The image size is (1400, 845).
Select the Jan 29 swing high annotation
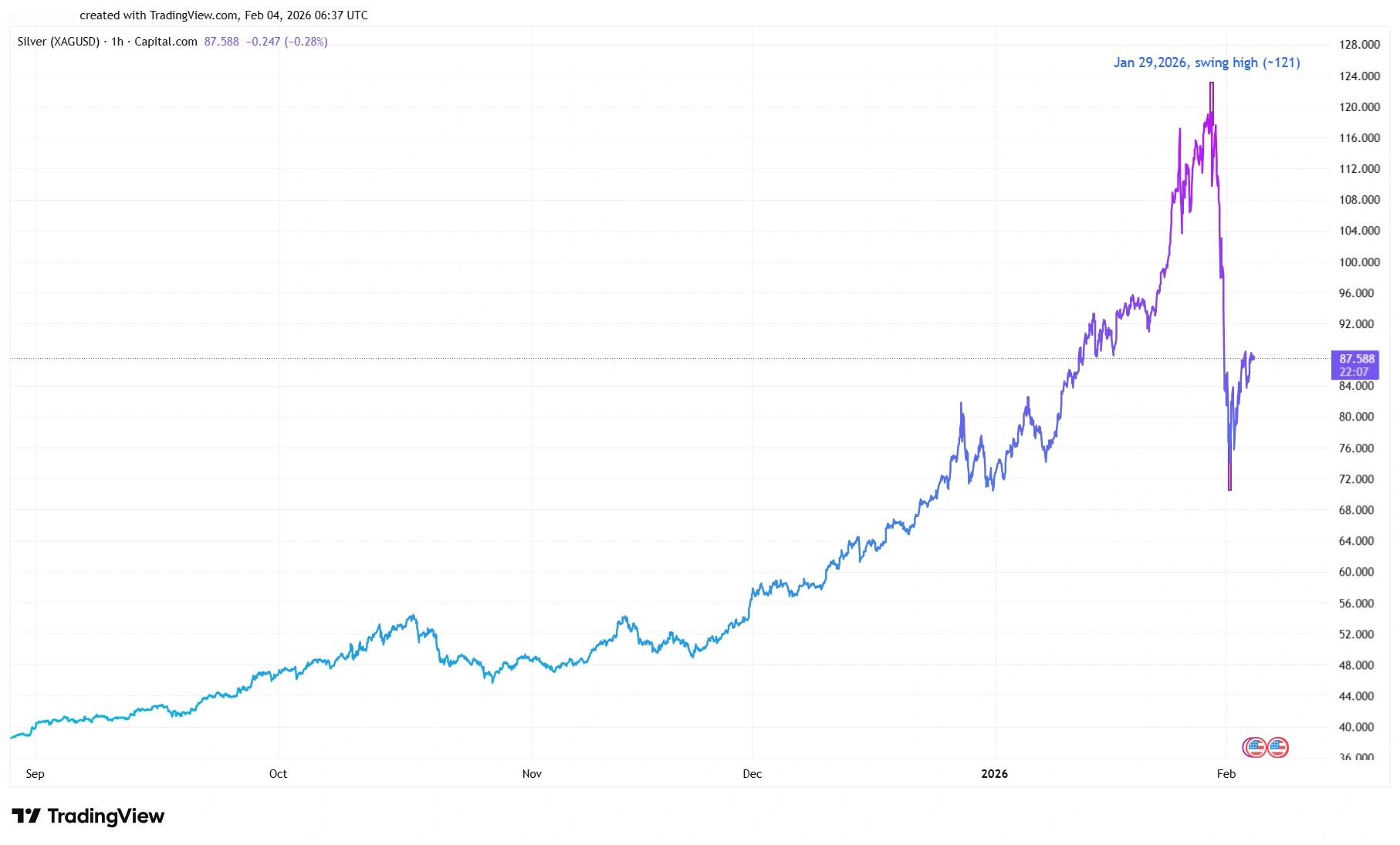[x=1206, y=63]
